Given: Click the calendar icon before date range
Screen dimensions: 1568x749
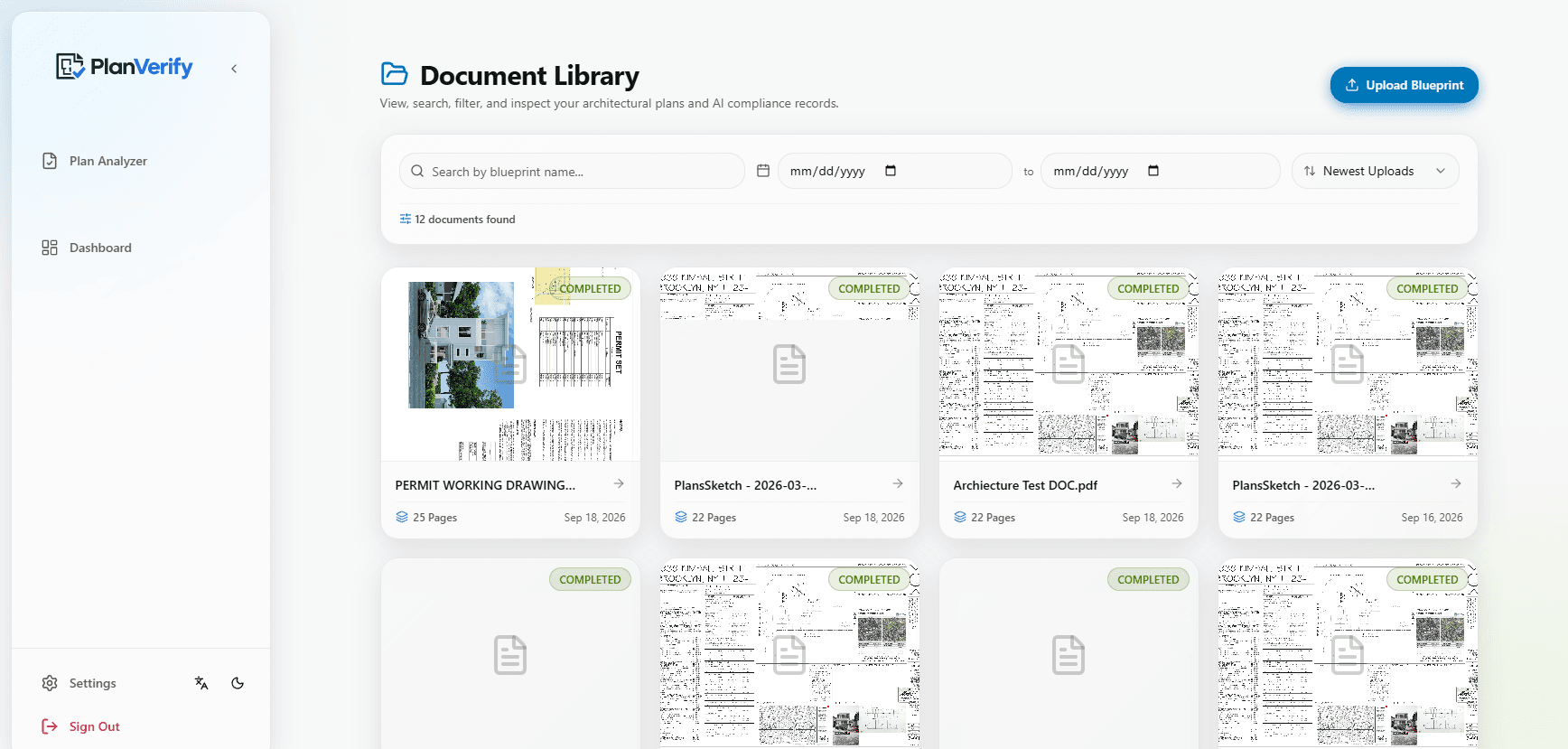Looking at the screenshot, I should click(x=763, y=171).
